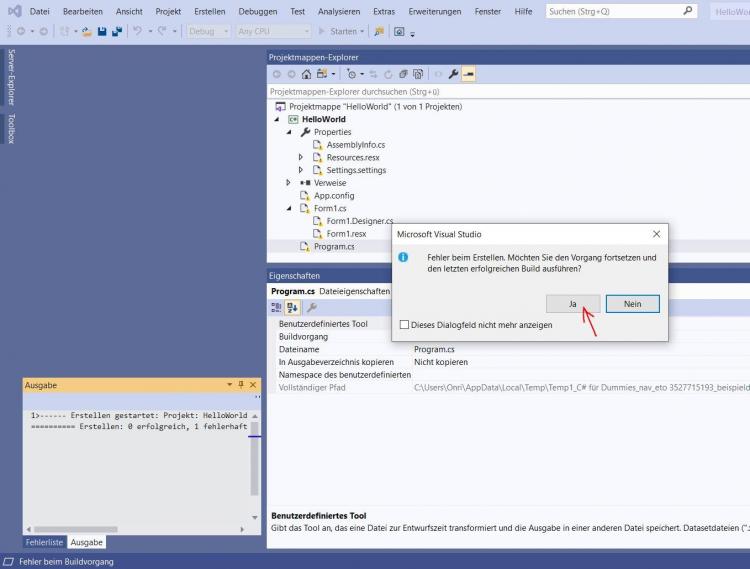Screen dimensions: 750x569
Task: Select Program.cs in the solution tree
Action: (334, 247)
